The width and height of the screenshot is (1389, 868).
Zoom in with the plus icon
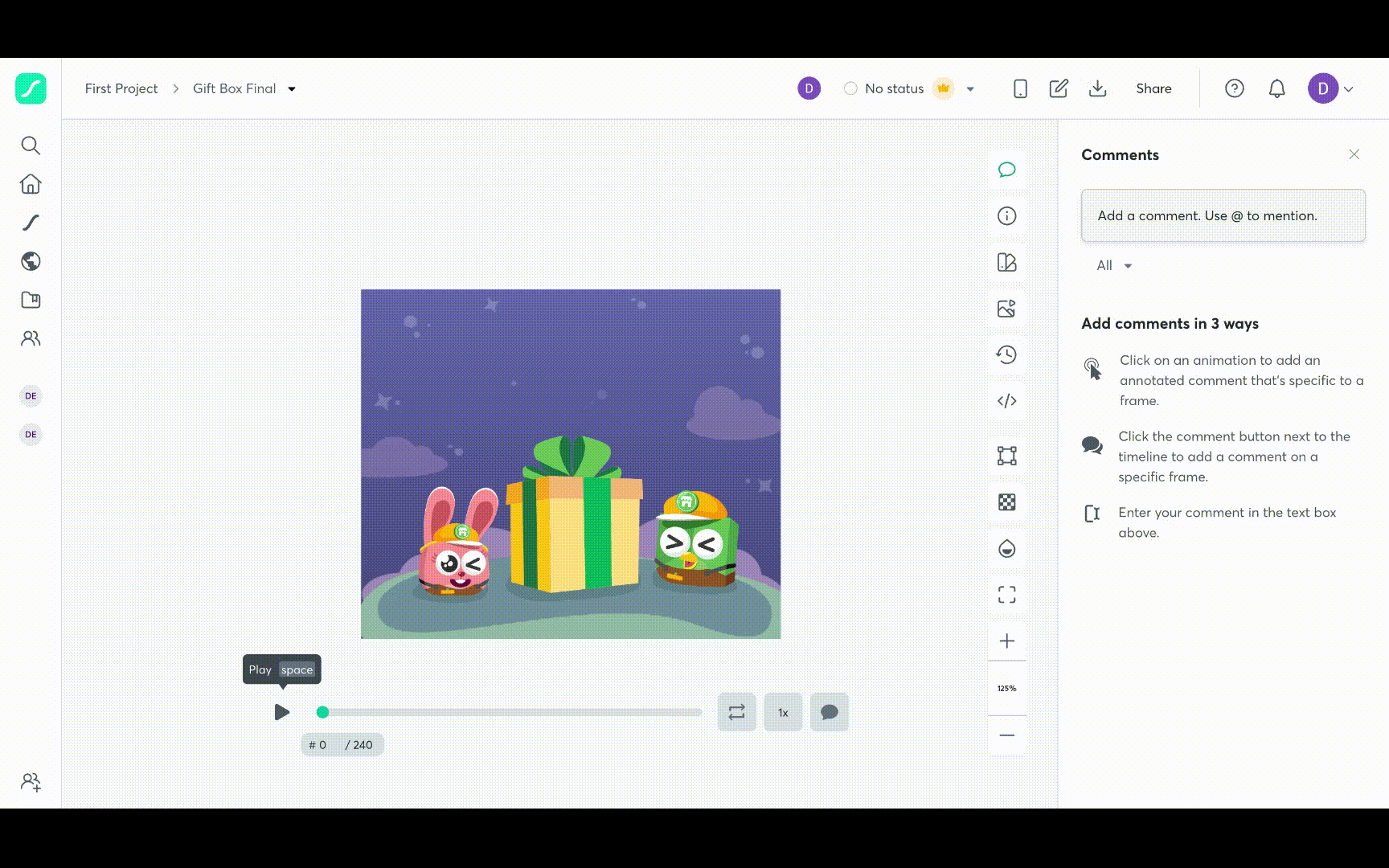coord(1007,641)
